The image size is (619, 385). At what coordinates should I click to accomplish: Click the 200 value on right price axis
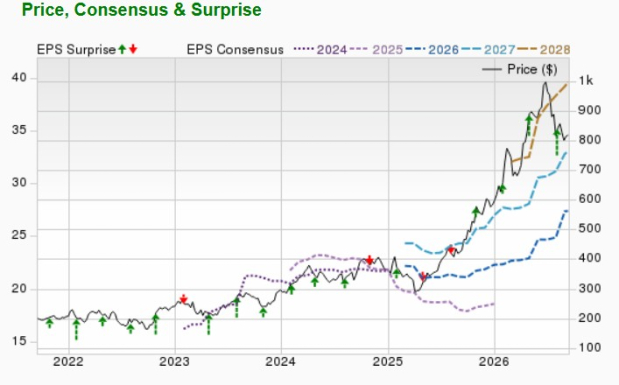click(x=590, y=318)
